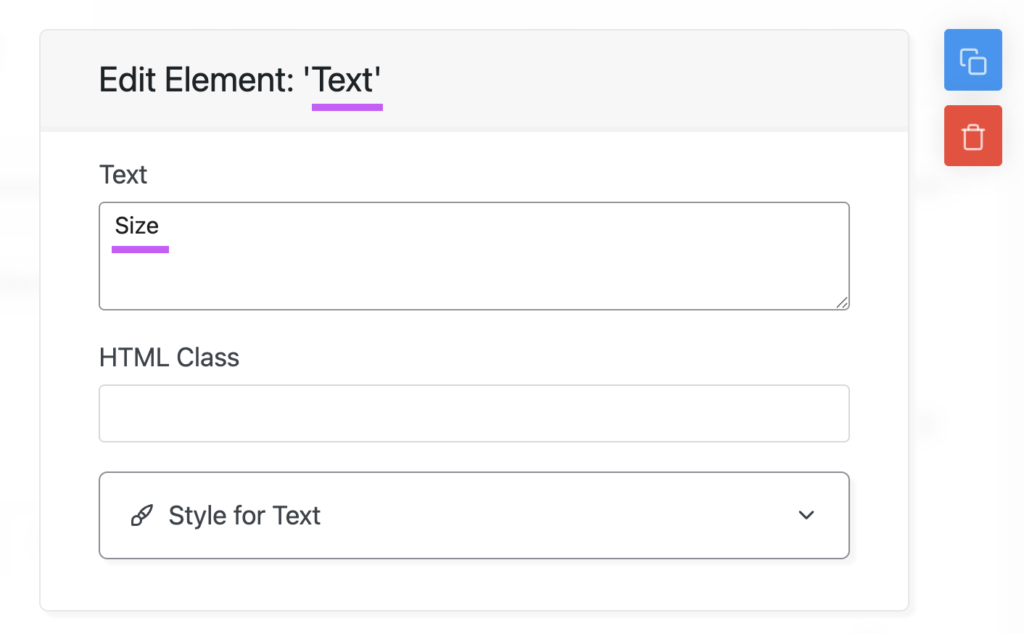Click the chevron arrow on Style for Text
Viewport: 1024px width, 634px height.
pos(806,515)
